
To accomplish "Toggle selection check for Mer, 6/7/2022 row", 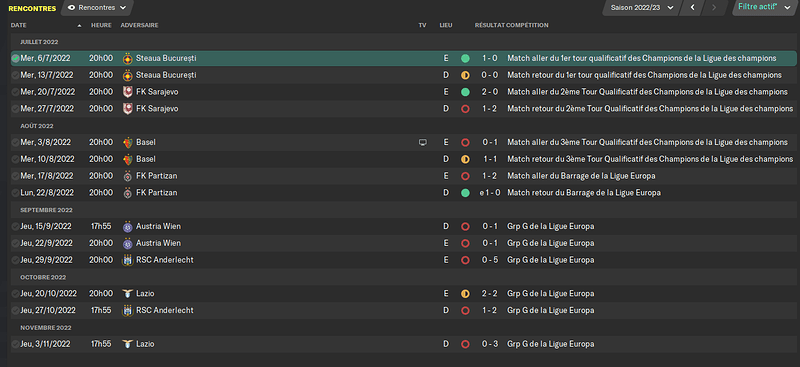I will tap(15, 59).
